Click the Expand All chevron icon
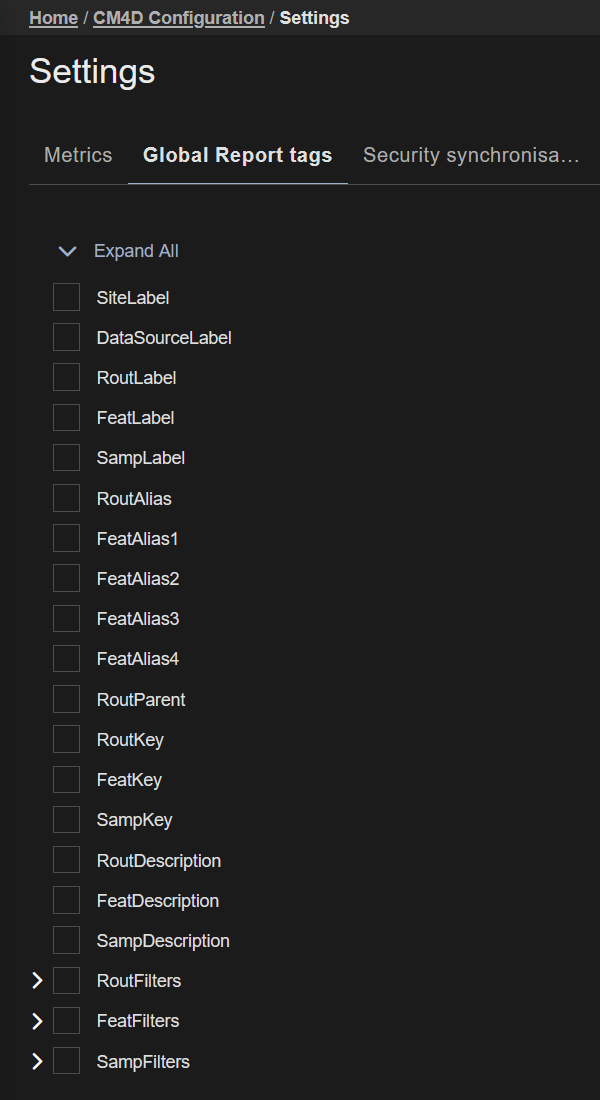The image size is (600, 1100). pyautogui.click(x=67, y=251)
